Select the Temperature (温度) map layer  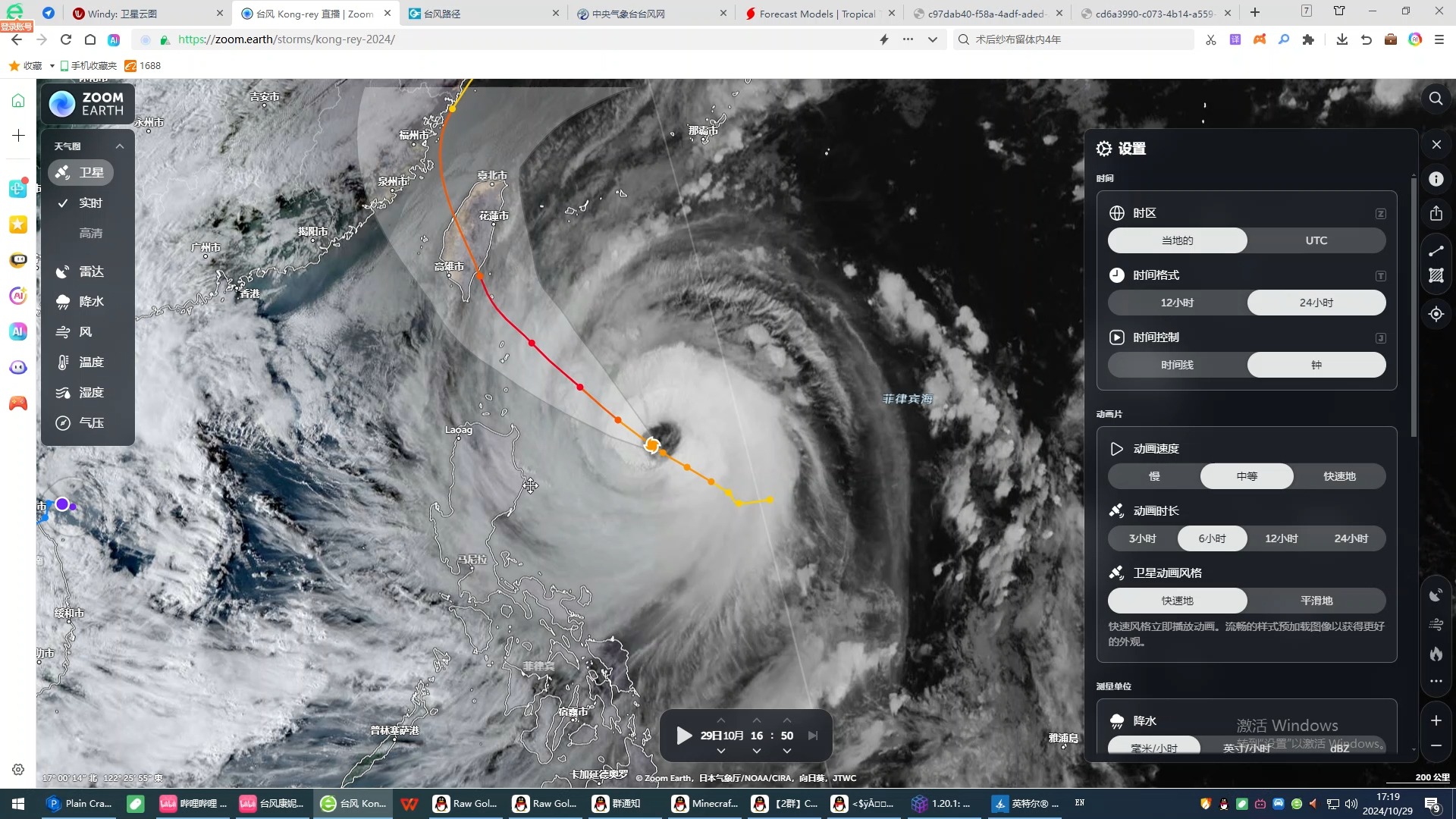pyautogui.click(x=81, y=362)
